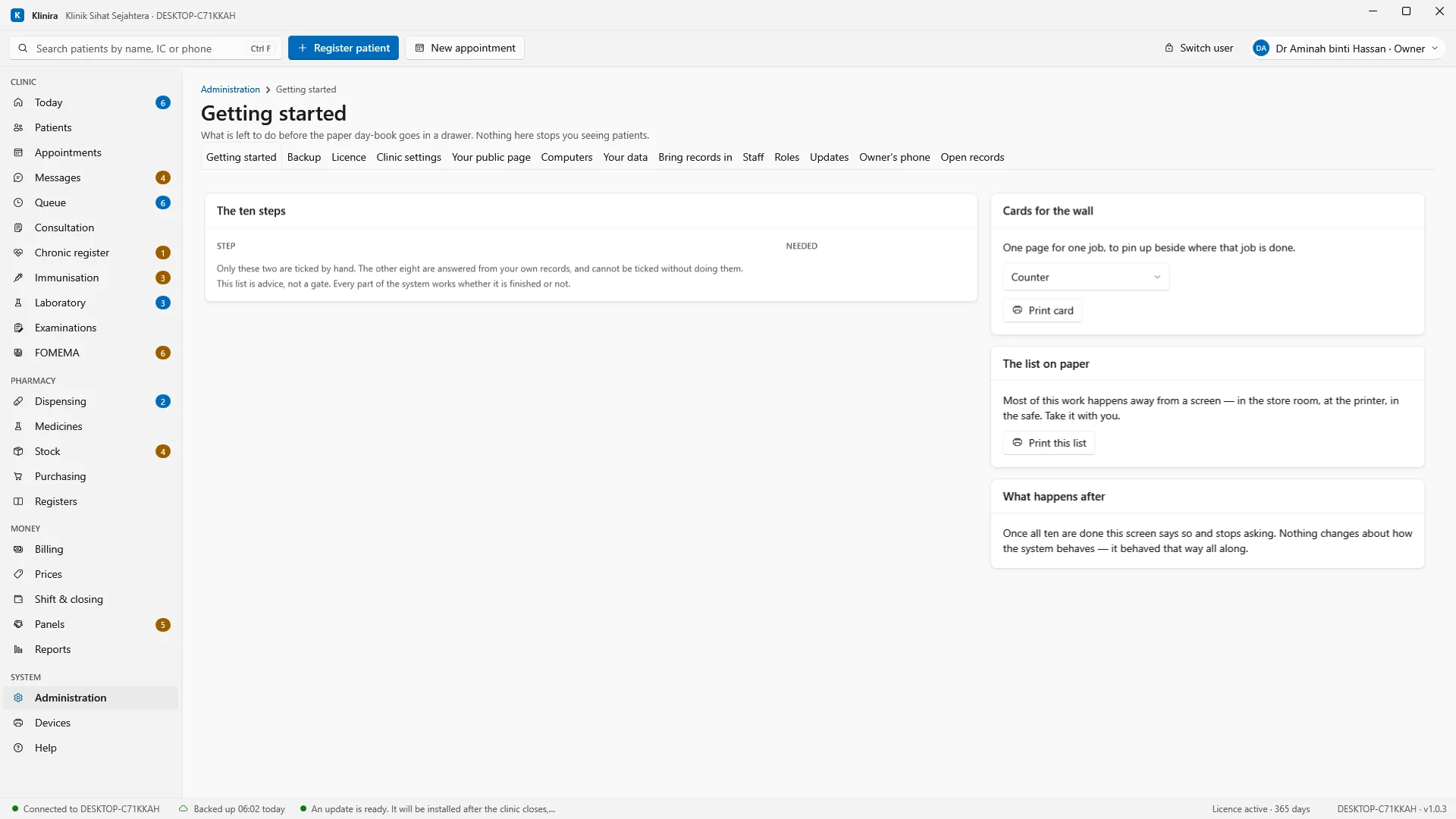Open the Clinic settings tab
1456x819 pixels.
point(408,157)
